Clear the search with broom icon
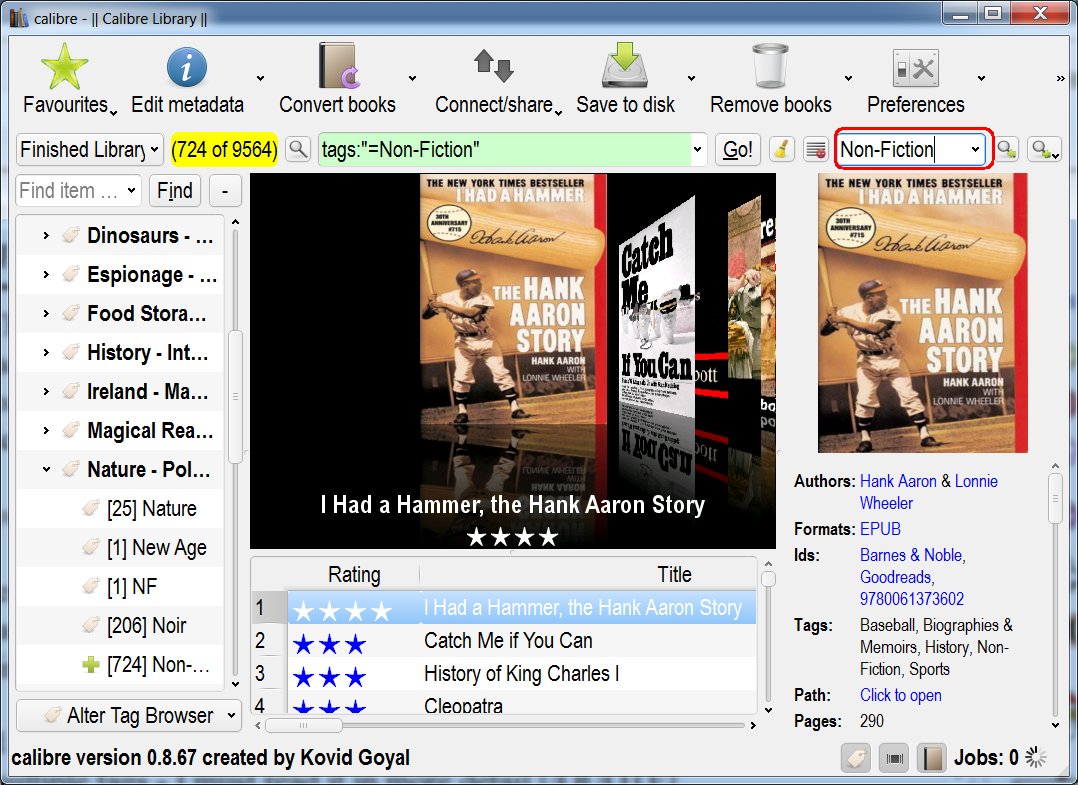The width and height of the screenshot is (1078, 785). [x=782, y=149]
